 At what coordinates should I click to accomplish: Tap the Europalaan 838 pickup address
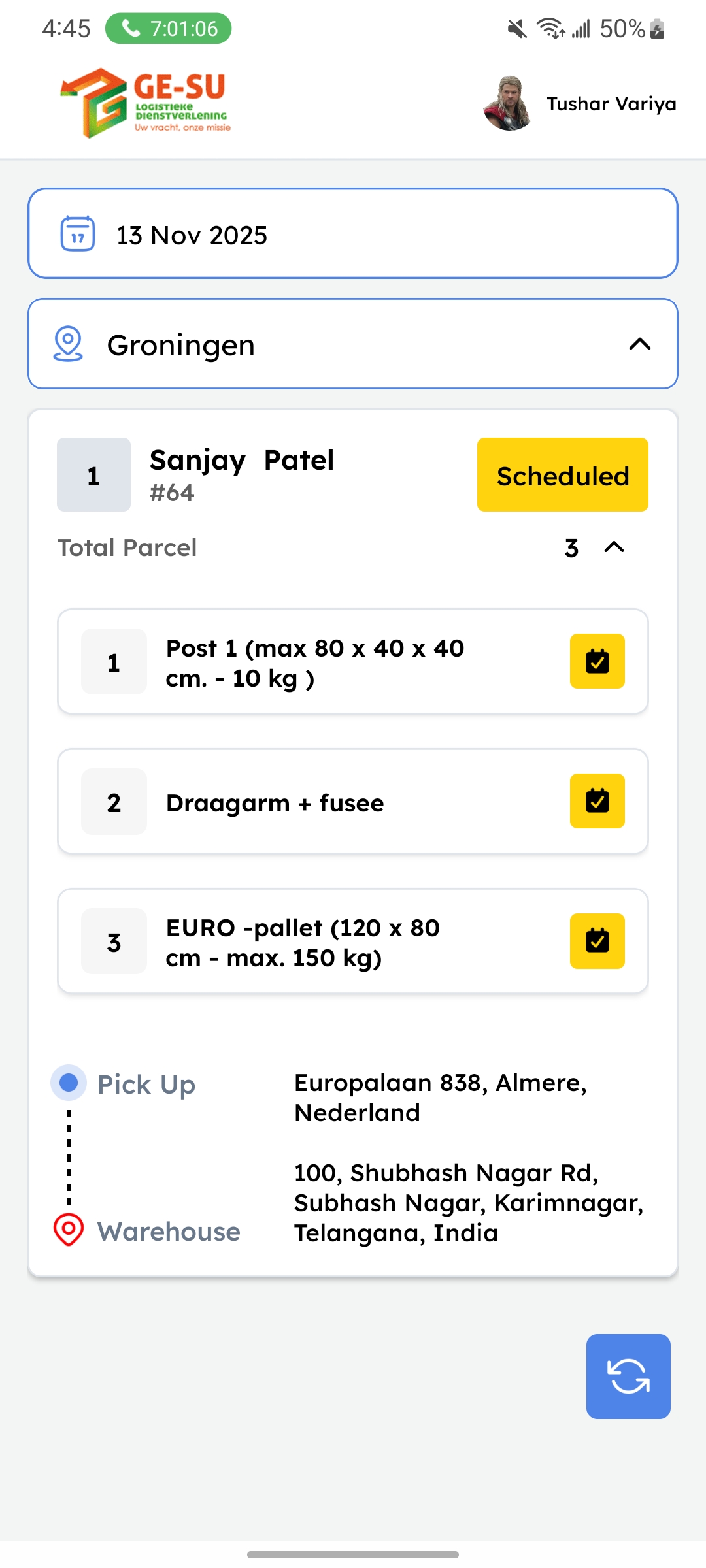click(x=441, y=1098)
